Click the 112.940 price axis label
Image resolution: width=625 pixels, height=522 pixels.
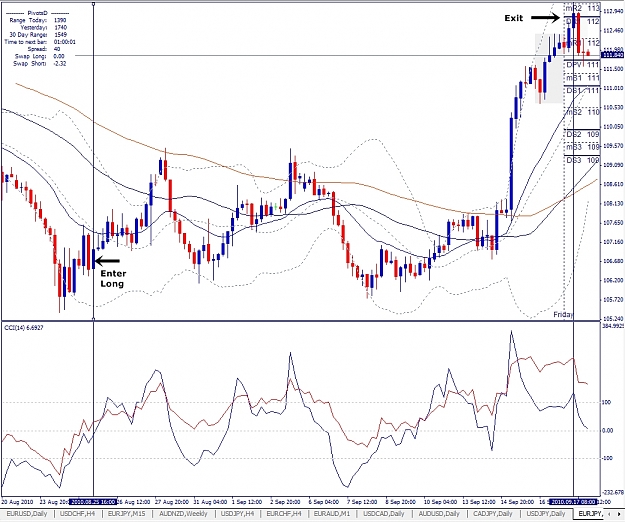click(x=613, y=11)
